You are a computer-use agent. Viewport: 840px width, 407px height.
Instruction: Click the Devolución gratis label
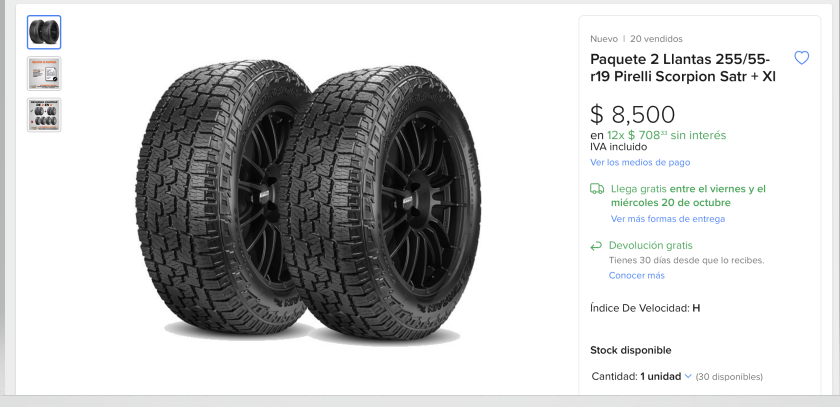click(x=650, y=245)
